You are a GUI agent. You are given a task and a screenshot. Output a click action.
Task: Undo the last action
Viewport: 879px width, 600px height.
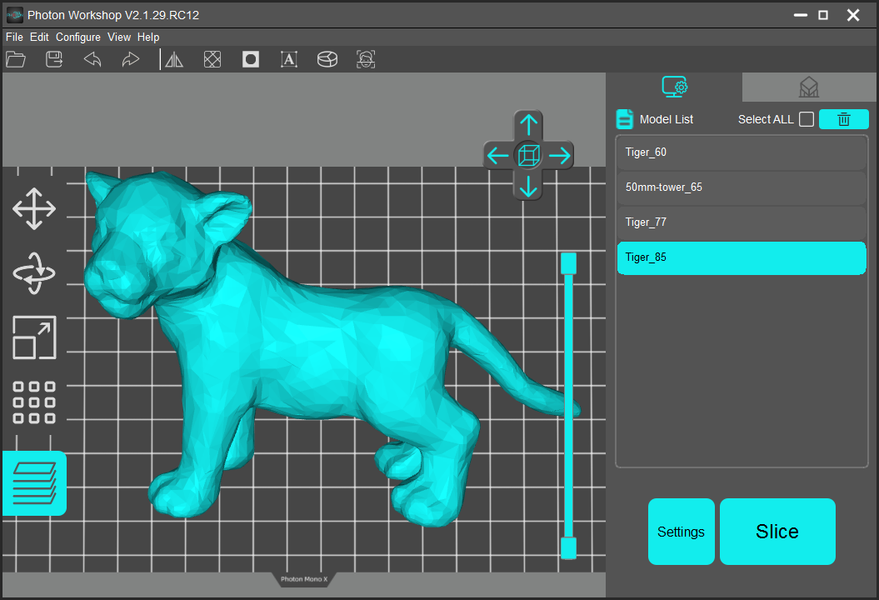pos(92,60)
